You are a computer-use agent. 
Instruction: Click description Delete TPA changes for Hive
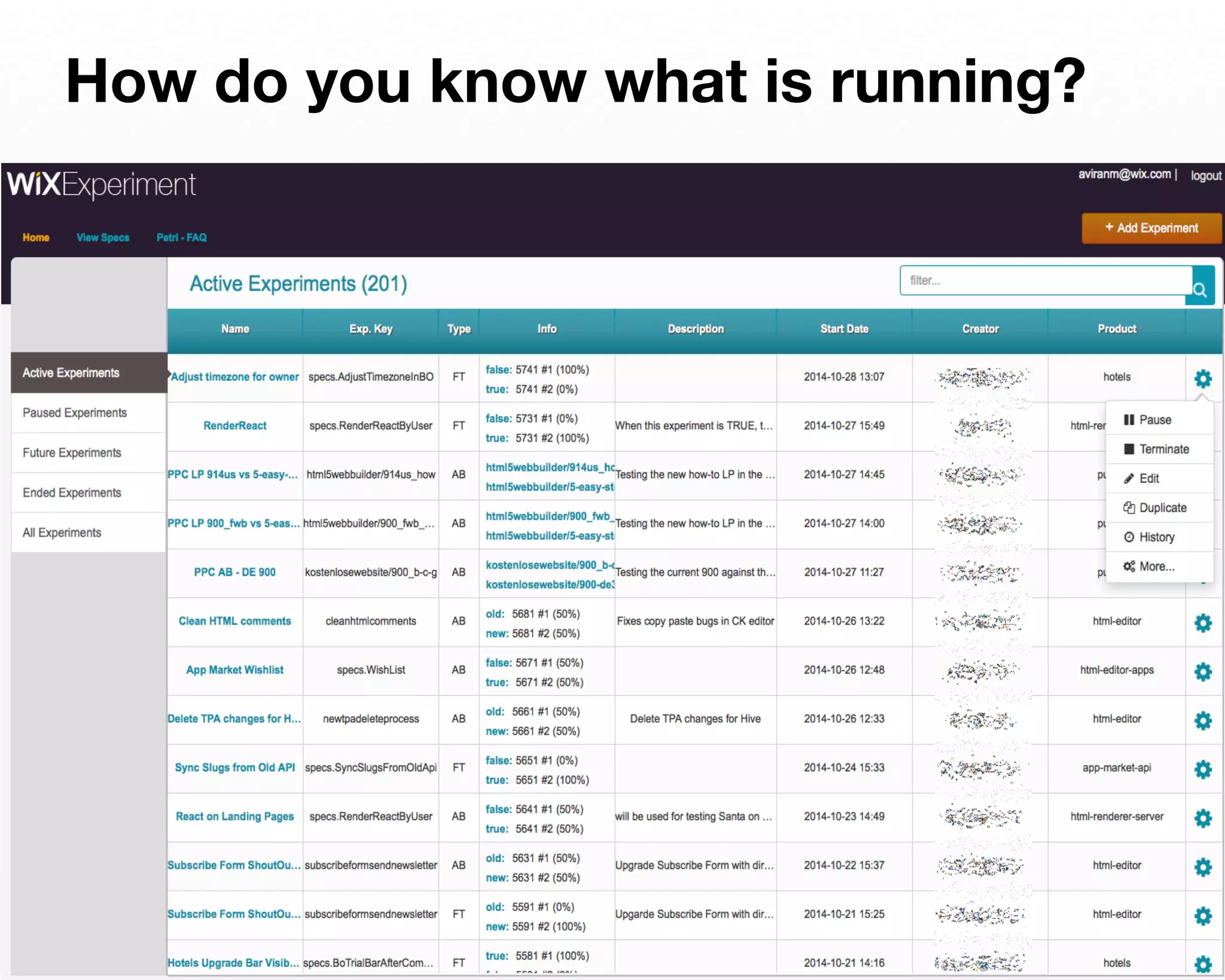point(696,719)
